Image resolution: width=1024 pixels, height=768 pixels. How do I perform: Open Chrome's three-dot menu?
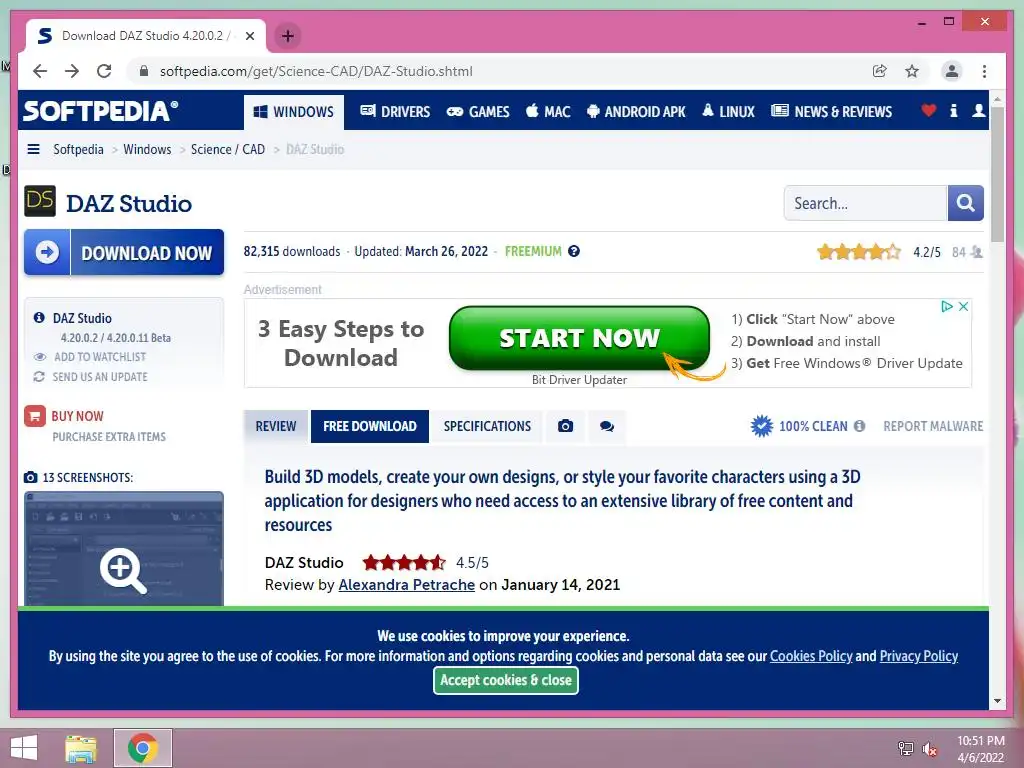(x=984, y=71)
